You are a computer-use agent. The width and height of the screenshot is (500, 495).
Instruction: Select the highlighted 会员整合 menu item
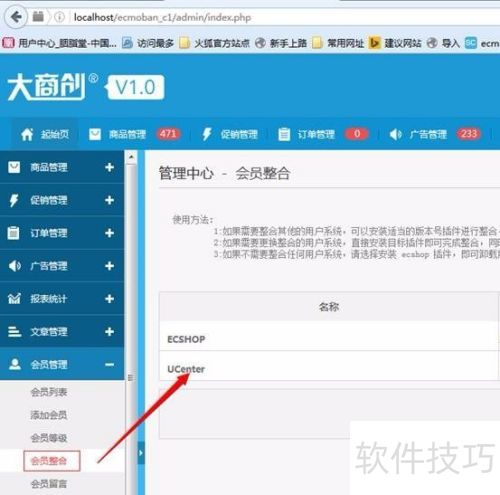point(52,461)
